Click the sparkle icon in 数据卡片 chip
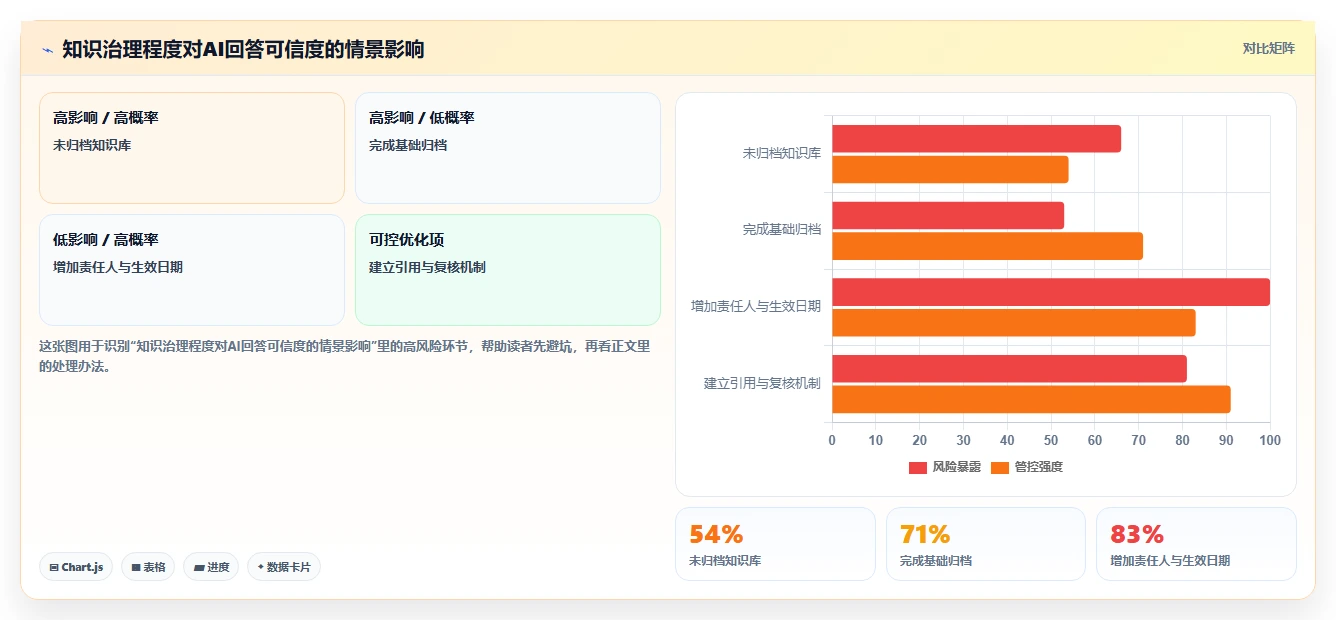This screenshot has width=1336, height=620. (x=261, y=567)
